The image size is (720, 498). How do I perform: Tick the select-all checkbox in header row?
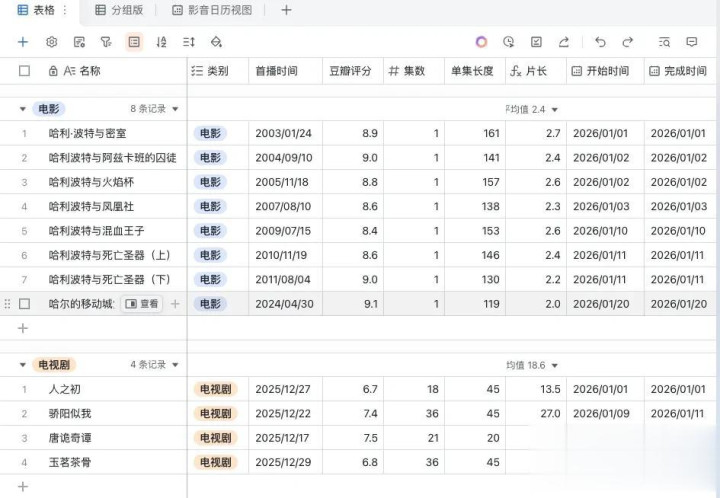pyautogui.click(x=25, y=71)
